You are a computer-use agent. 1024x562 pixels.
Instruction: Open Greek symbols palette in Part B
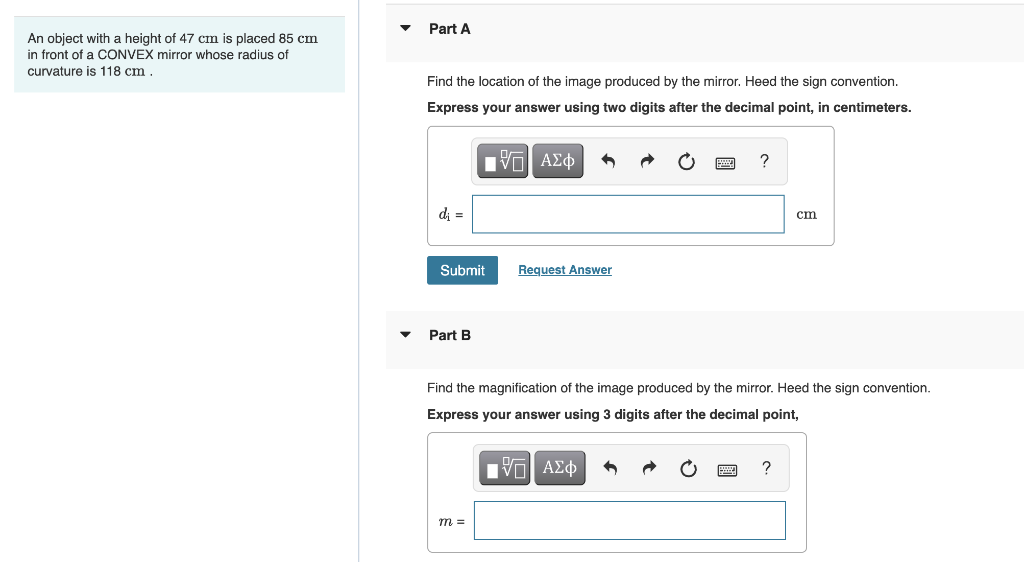[x=560, y=468]
